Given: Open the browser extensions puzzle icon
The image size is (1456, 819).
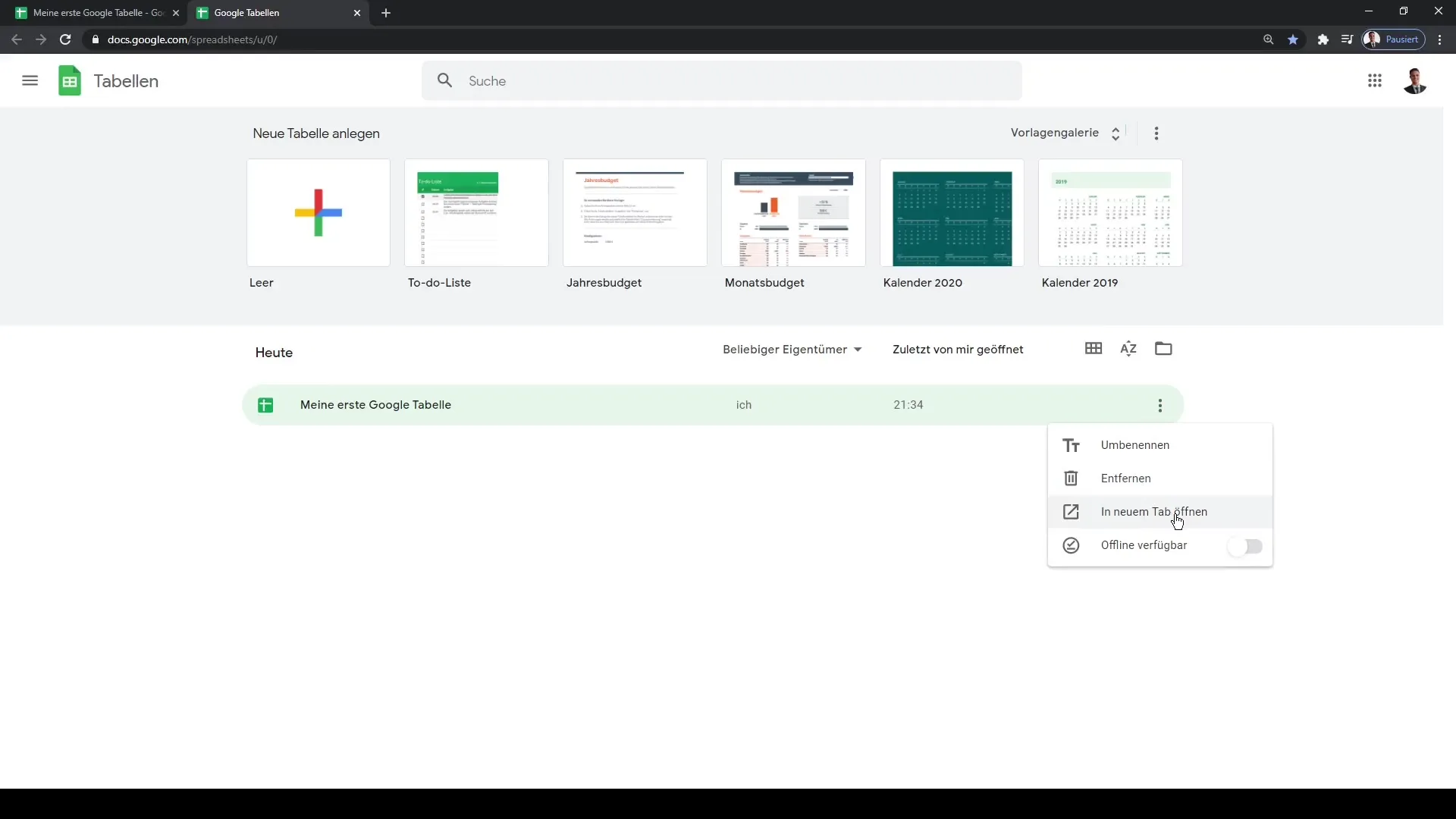Looking at the screenshot, I should [1323, 39].
